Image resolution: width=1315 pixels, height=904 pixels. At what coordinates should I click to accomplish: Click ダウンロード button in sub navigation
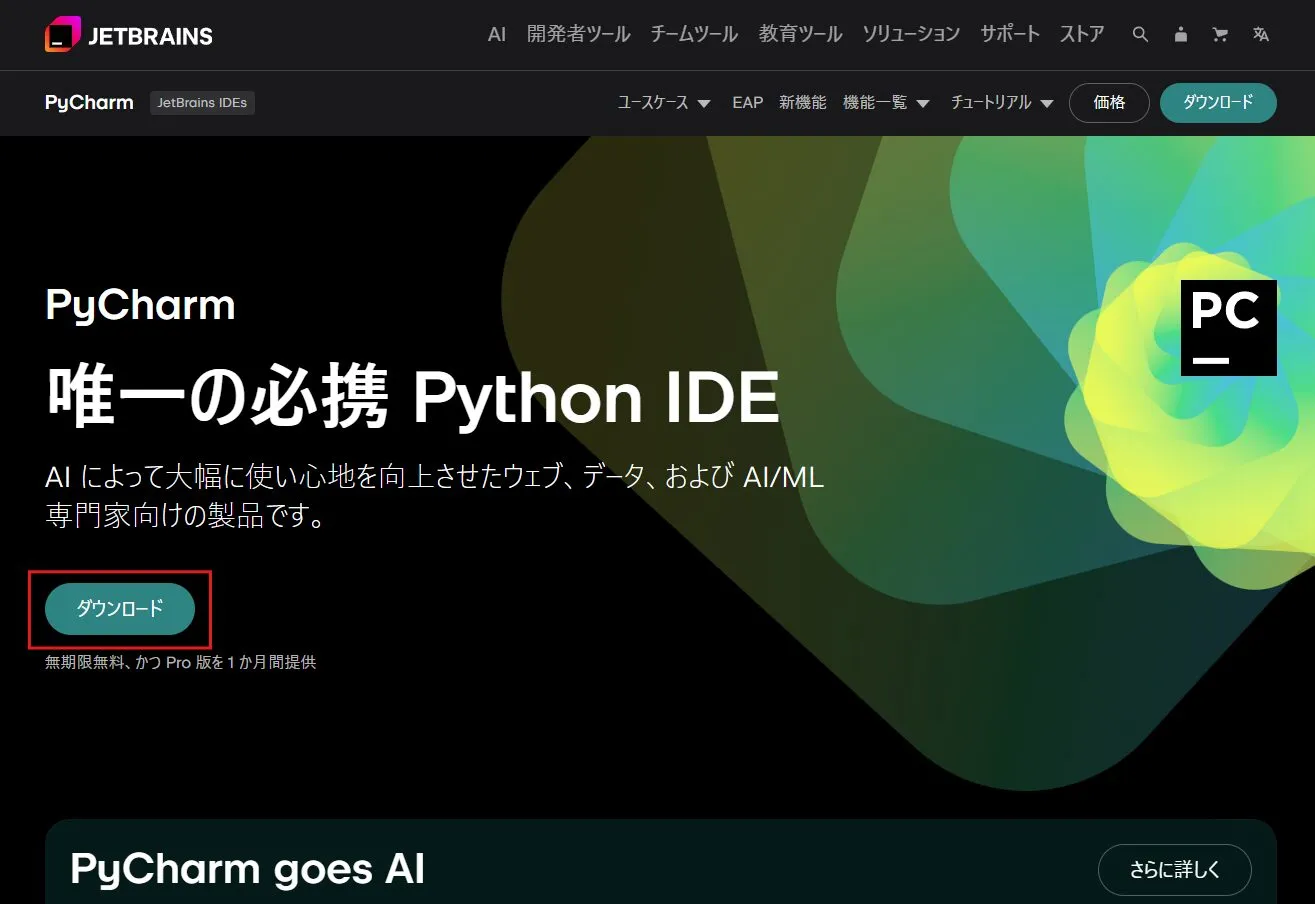pos(1218,102)
